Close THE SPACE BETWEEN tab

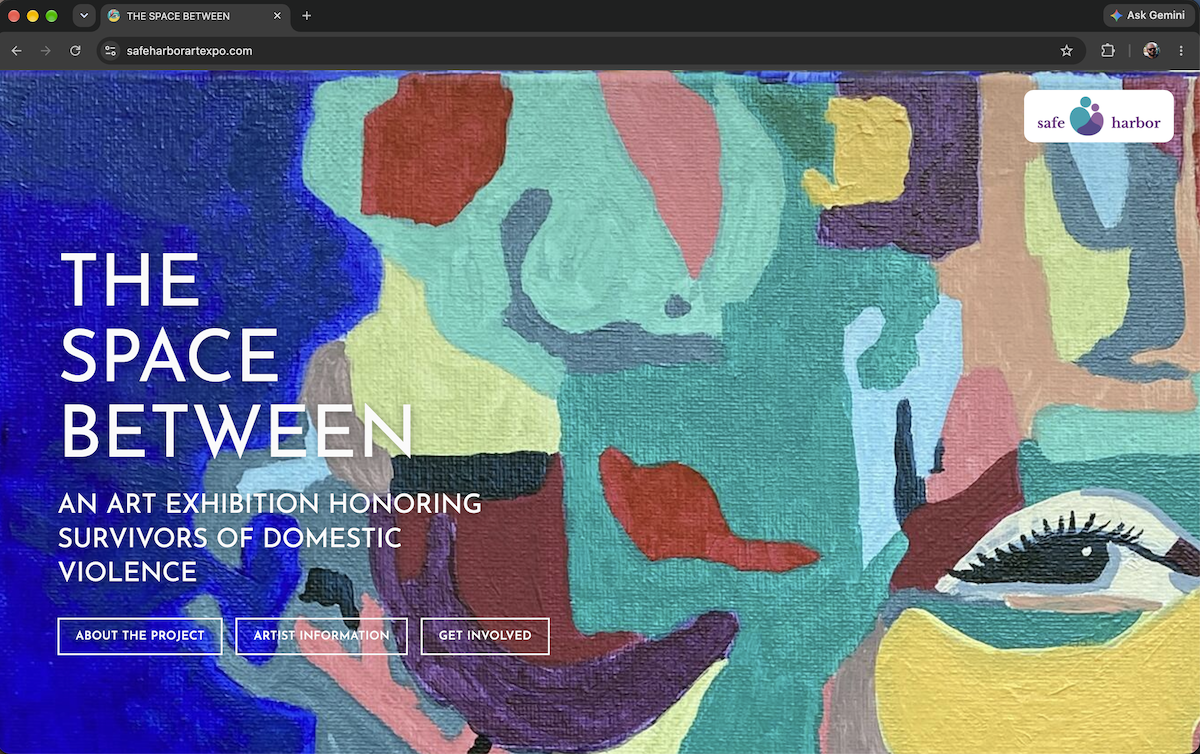pyautogui.click(x=277, y=16)
